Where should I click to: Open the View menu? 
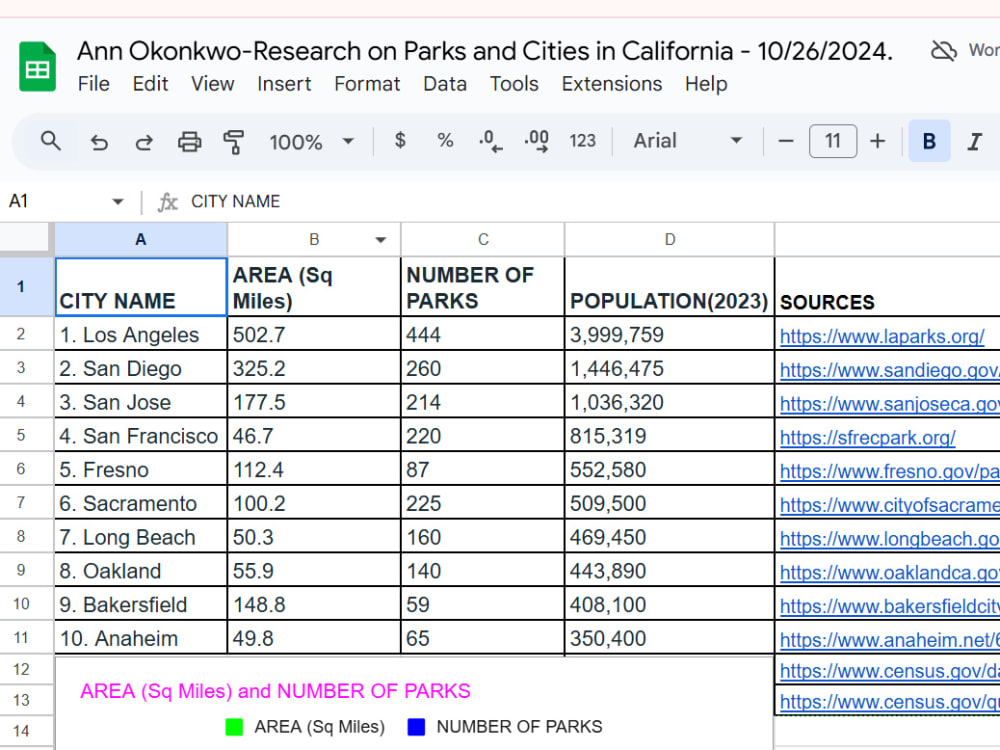[x=213, y=84]
